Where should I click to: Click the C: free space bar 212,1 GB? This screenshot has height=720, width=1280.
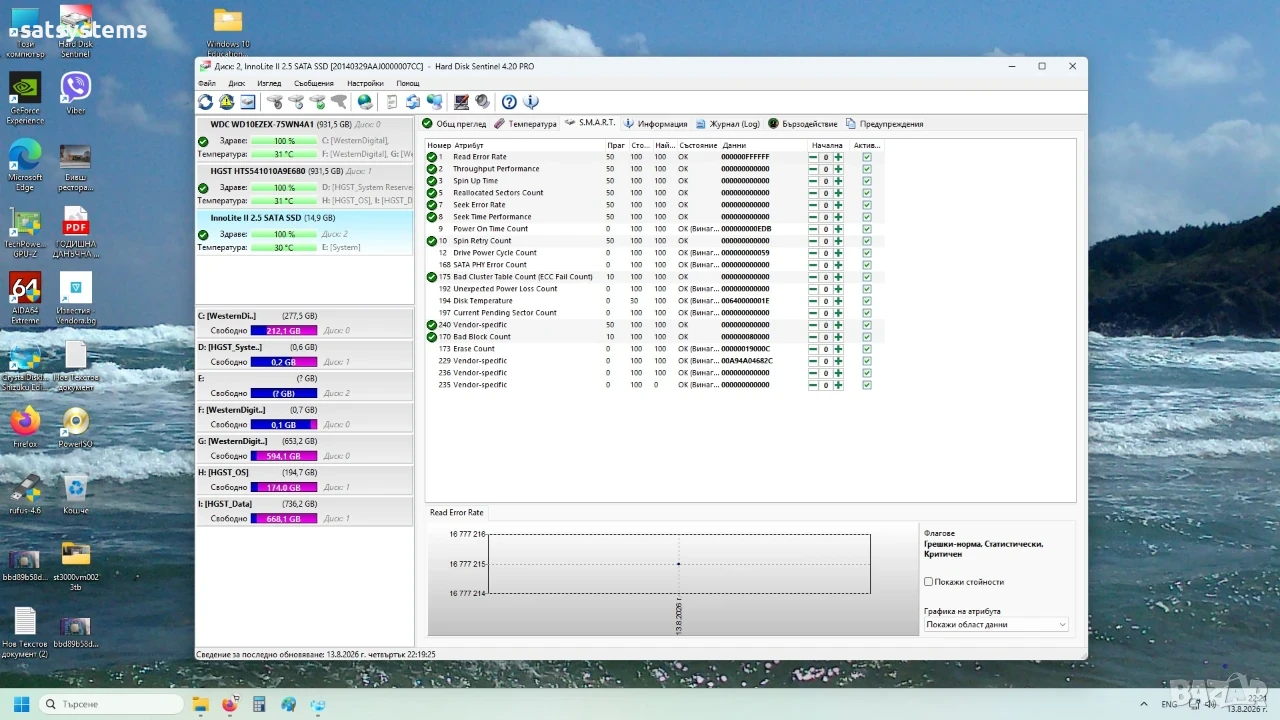[x=284, y=331]
